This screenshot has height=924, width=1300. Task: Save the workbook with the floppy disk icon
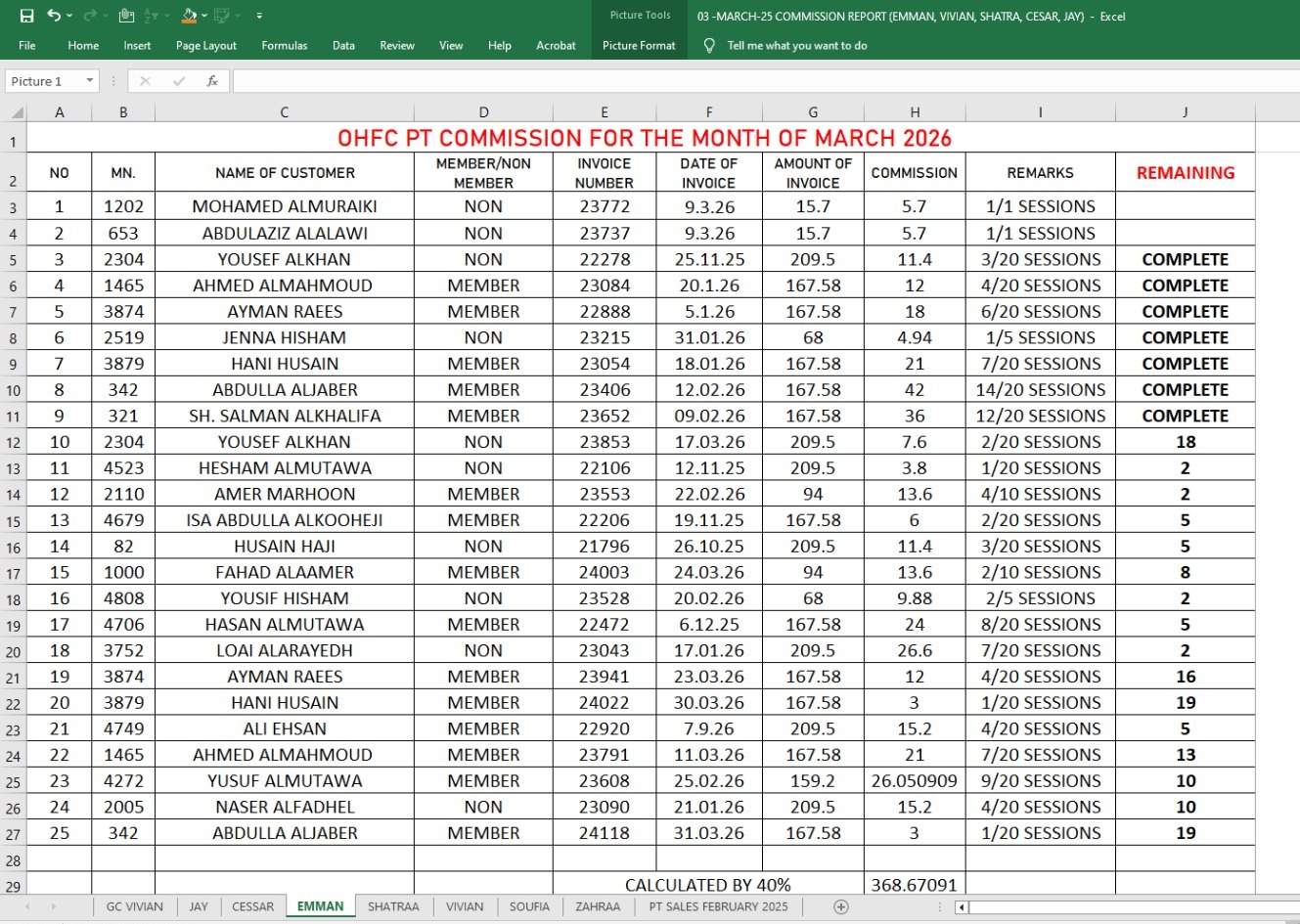pyautogui.click(x=26, y=16)
